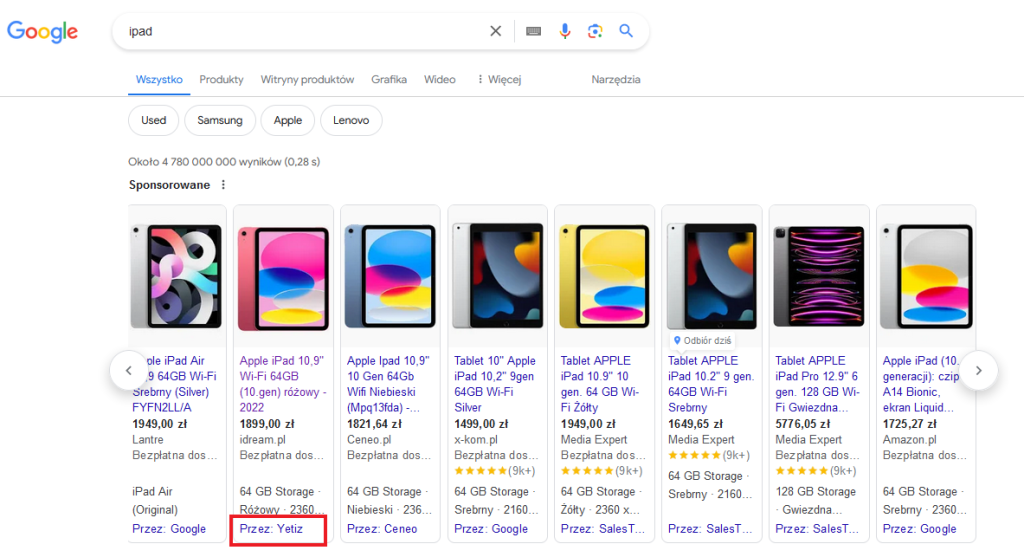Open Apple iPad A14 Bionic listing

[x=921, y=384]
